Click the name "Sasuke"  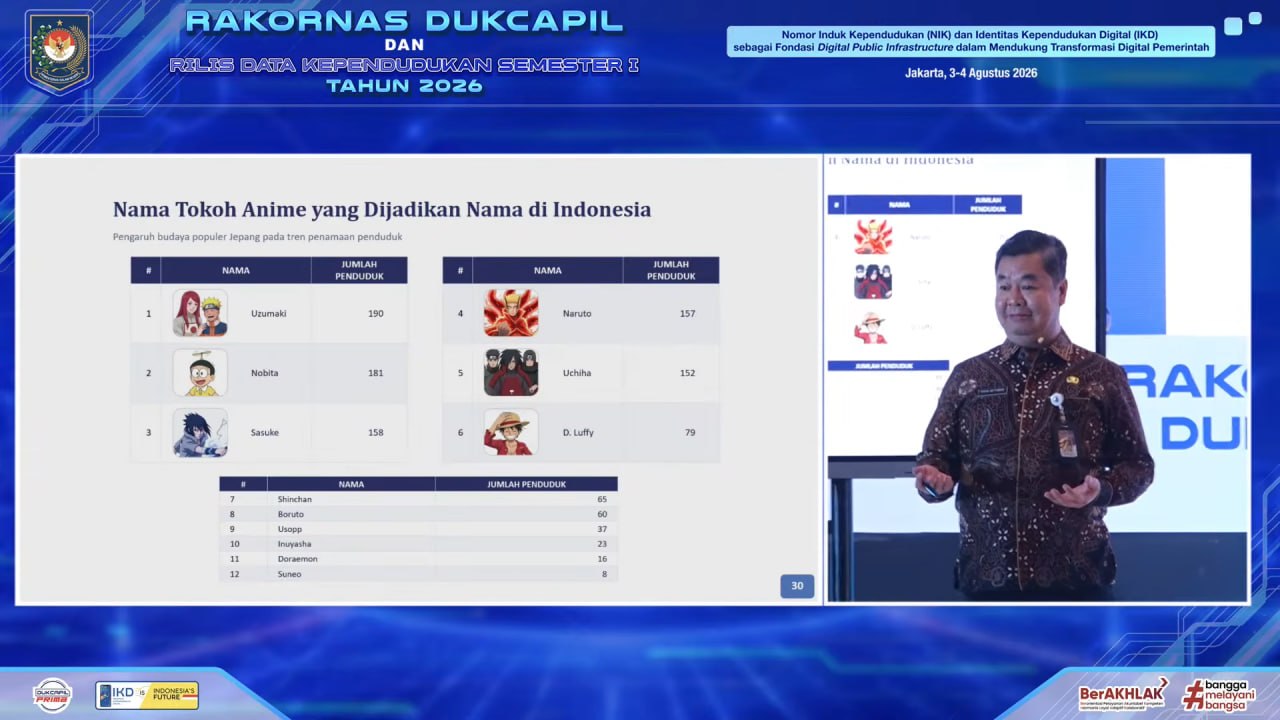click(x=264, y=433)
